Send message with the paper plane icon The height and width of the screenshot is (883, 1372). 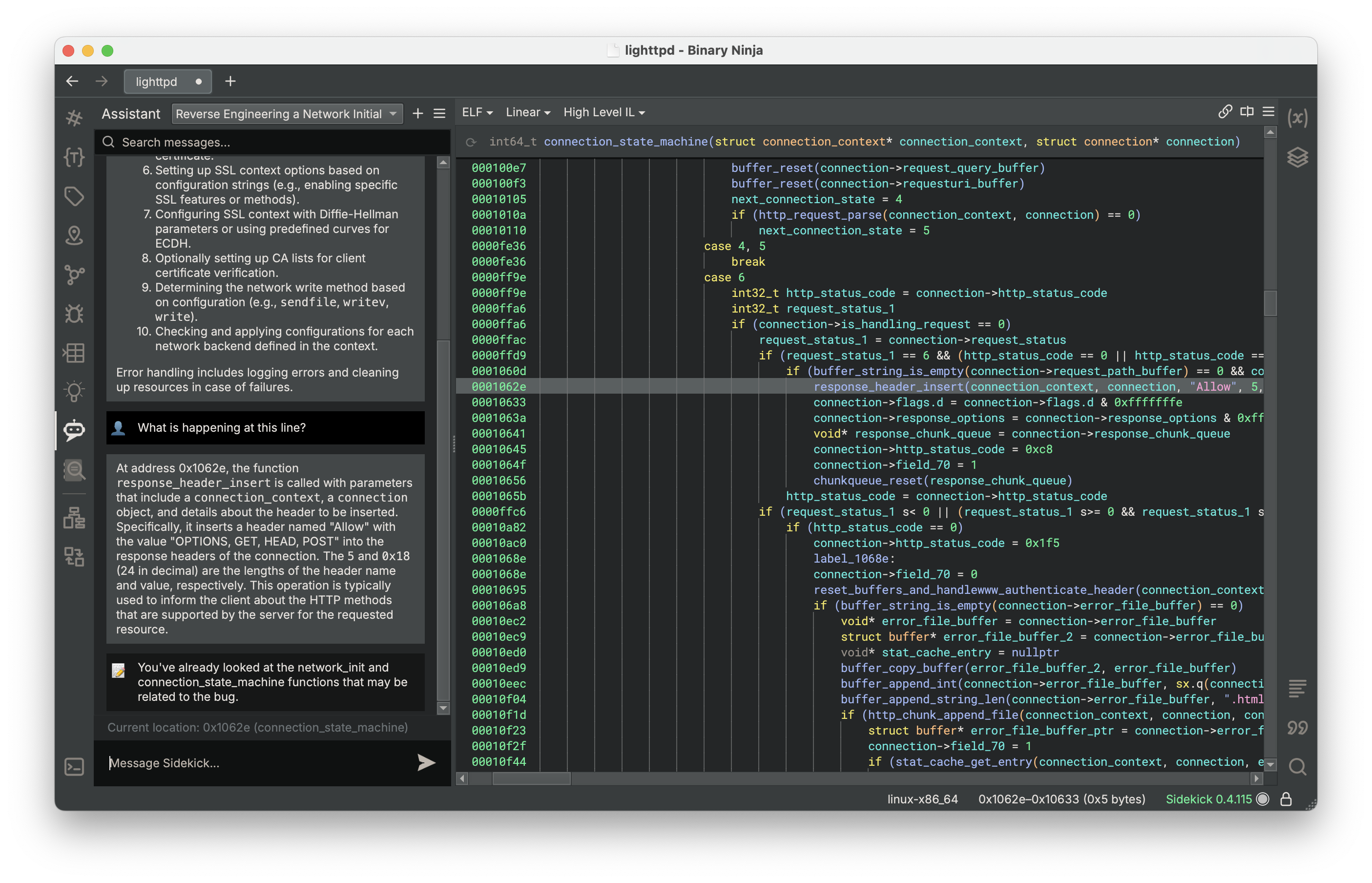pos(426,762)
